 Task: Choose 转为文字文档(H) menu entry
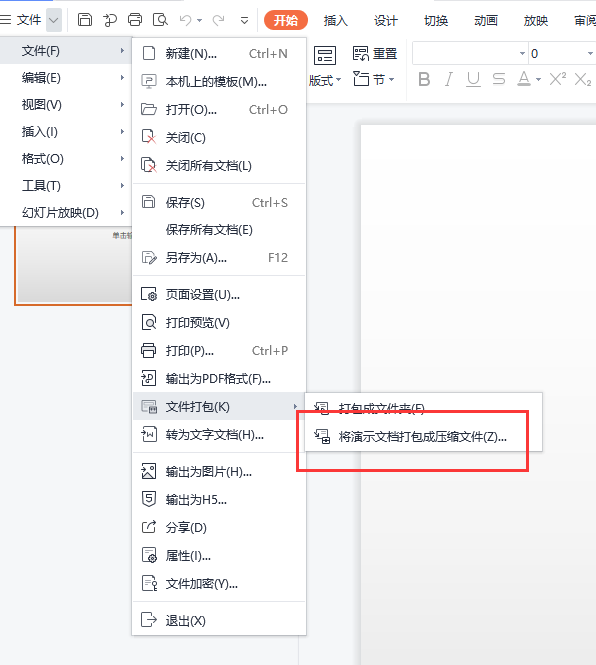(x=219, y=435)
